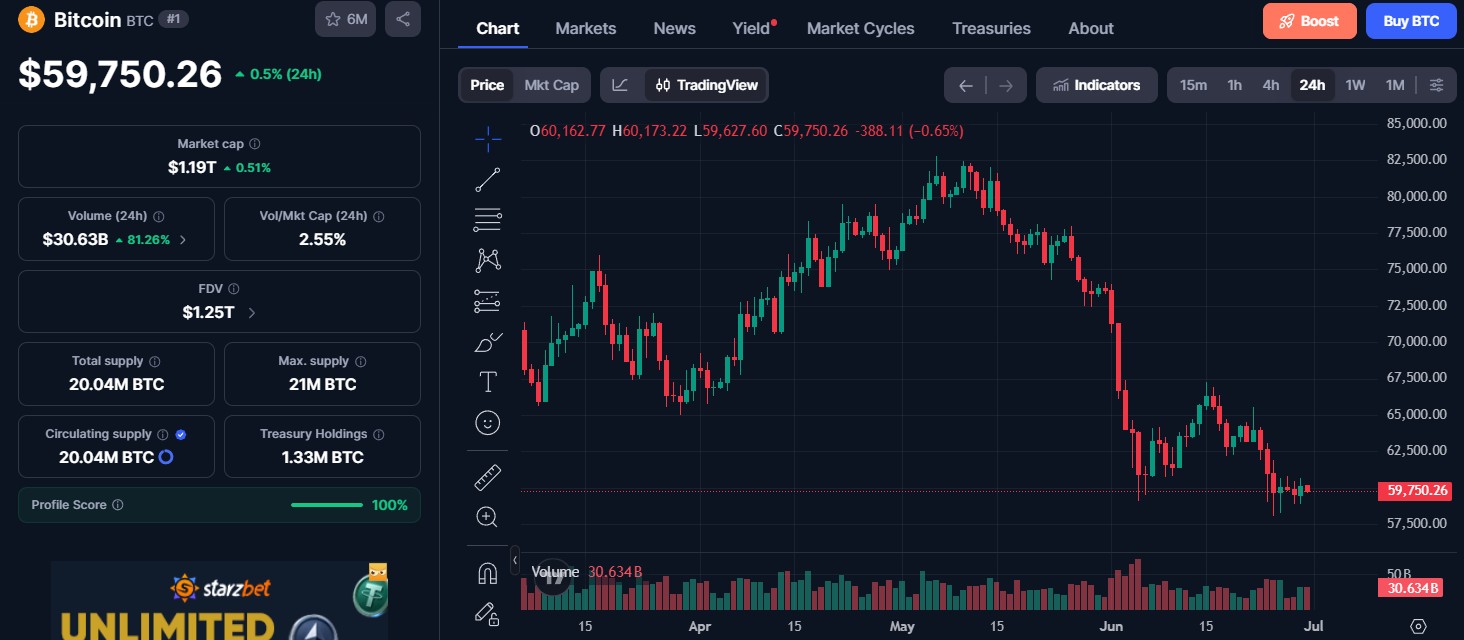1464x640 pixels.
Task: Click the Volume indicator legend label
Action: [x=555, y=572]
